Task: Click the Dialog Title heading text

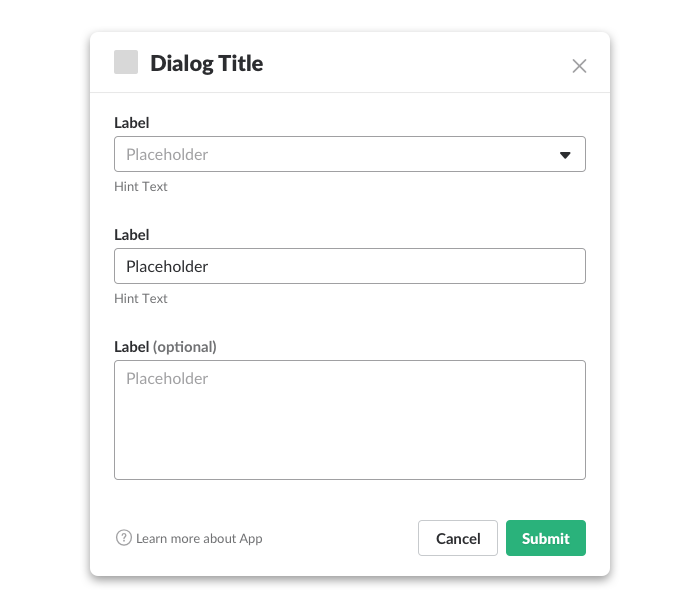Action: (207, 64)
